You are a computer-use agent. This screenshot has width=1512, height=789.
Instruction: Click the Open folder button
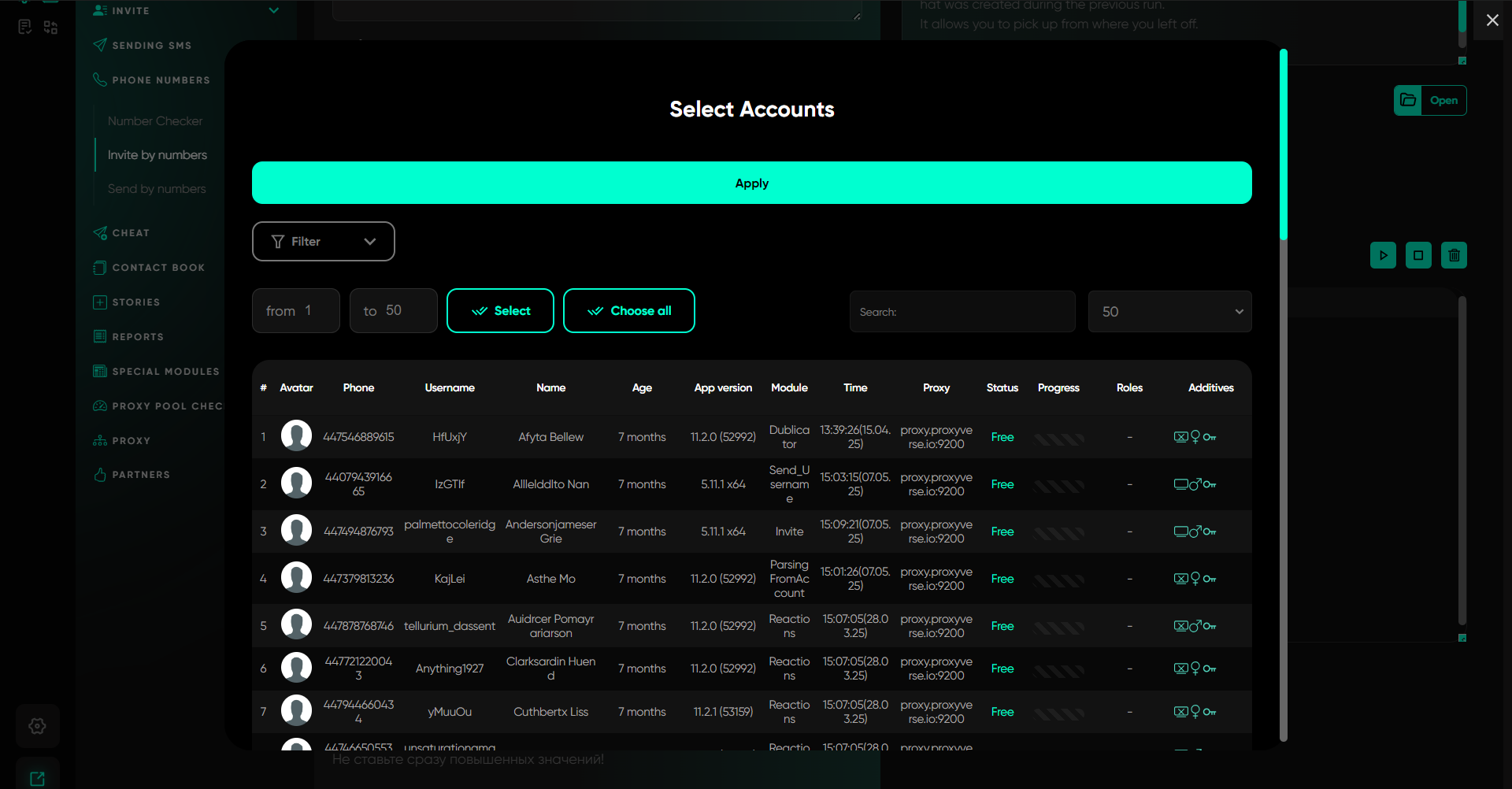click(1430, 101)
